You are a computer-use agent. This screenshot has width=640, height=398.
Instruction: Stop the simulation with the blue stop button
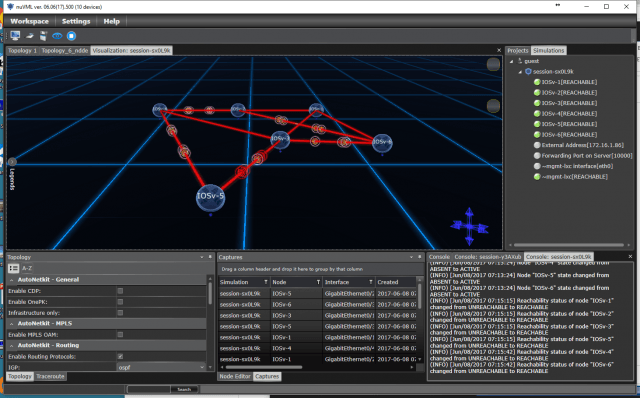point(71,36)
